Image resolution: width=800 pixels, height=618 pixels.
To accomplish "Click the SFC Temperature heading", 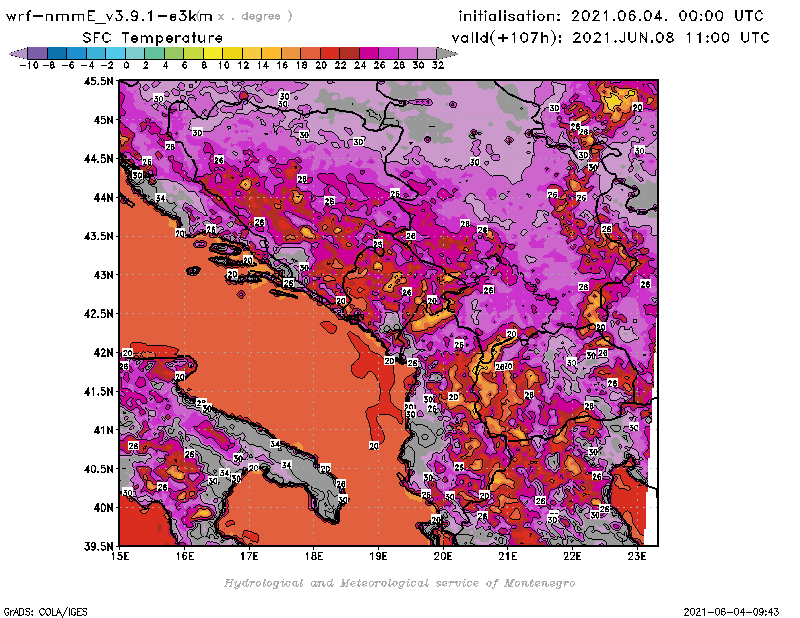I will coord(153,38).
